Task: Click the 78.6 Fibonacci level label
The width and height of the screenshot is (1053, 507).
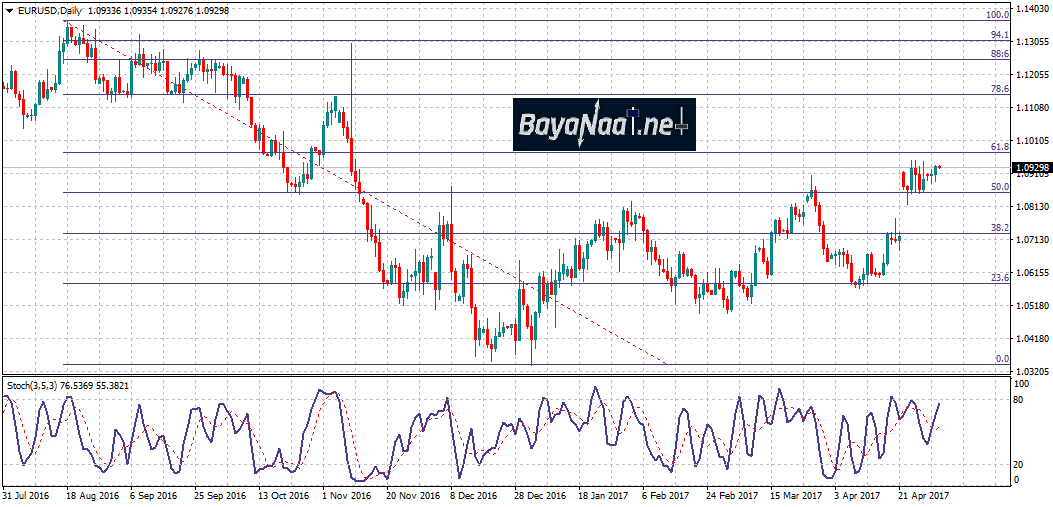Action: pyautogui.click(x=998, y=89)
